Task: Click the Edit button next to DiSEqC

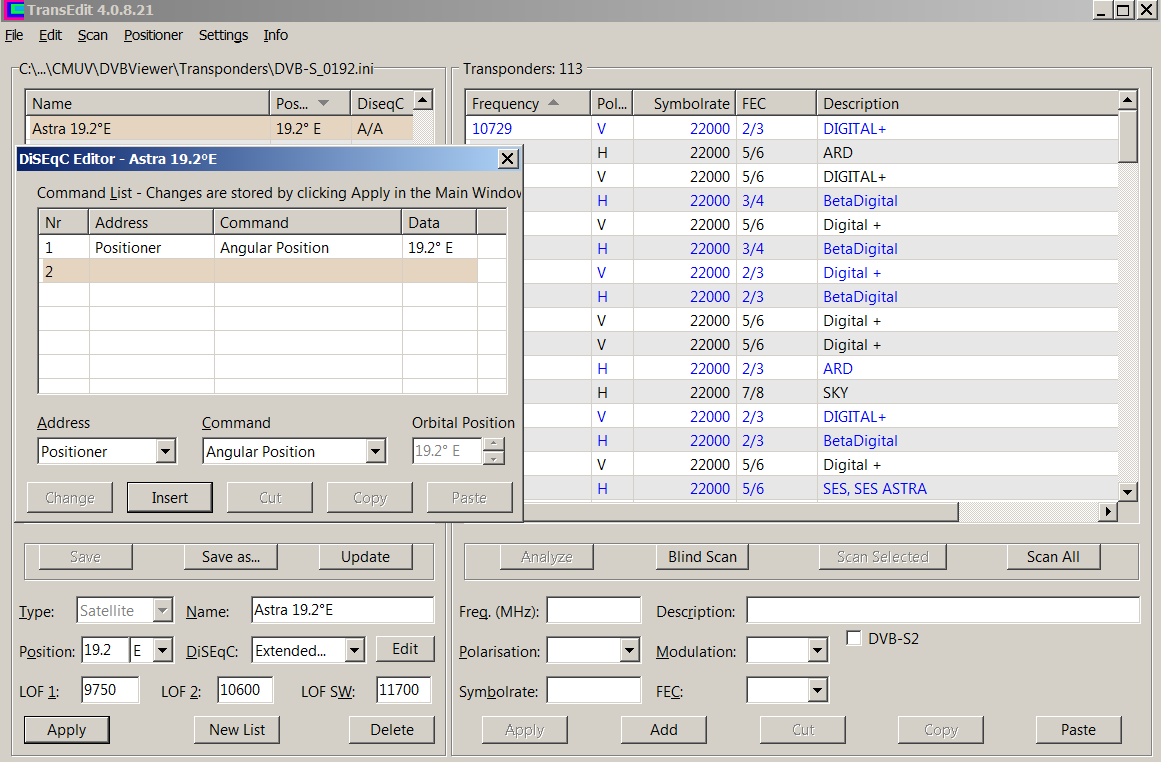Action: click(405, 649)
